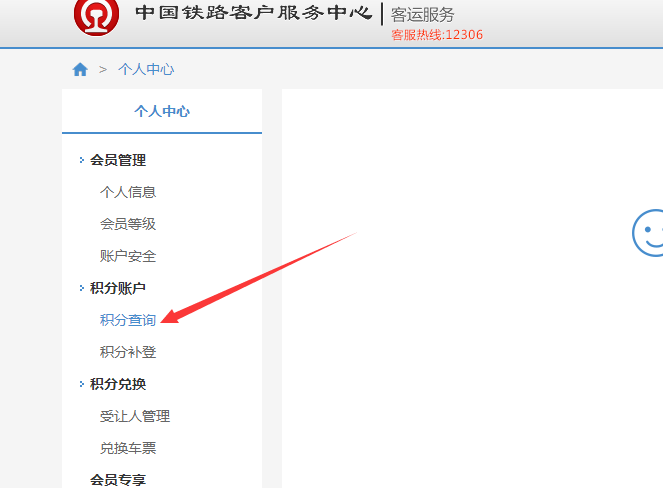Click the 客服热线:12306 hotline text
Image resolution: width=663 pixels, height=488 pixels.
tap(437, 35)
